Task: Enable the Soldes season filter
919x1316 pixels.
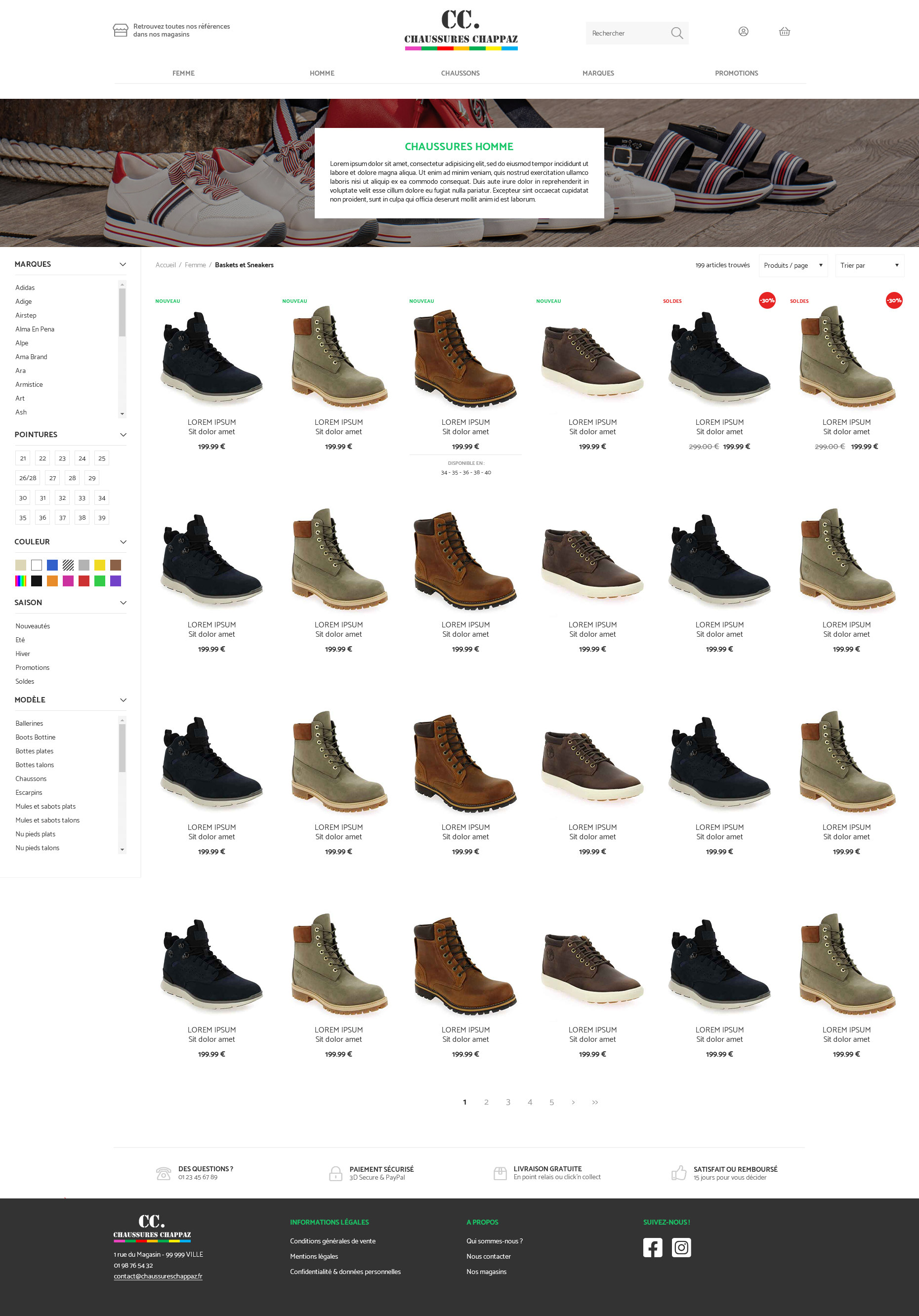Action: pyautogui.click(x=25, y=682)
